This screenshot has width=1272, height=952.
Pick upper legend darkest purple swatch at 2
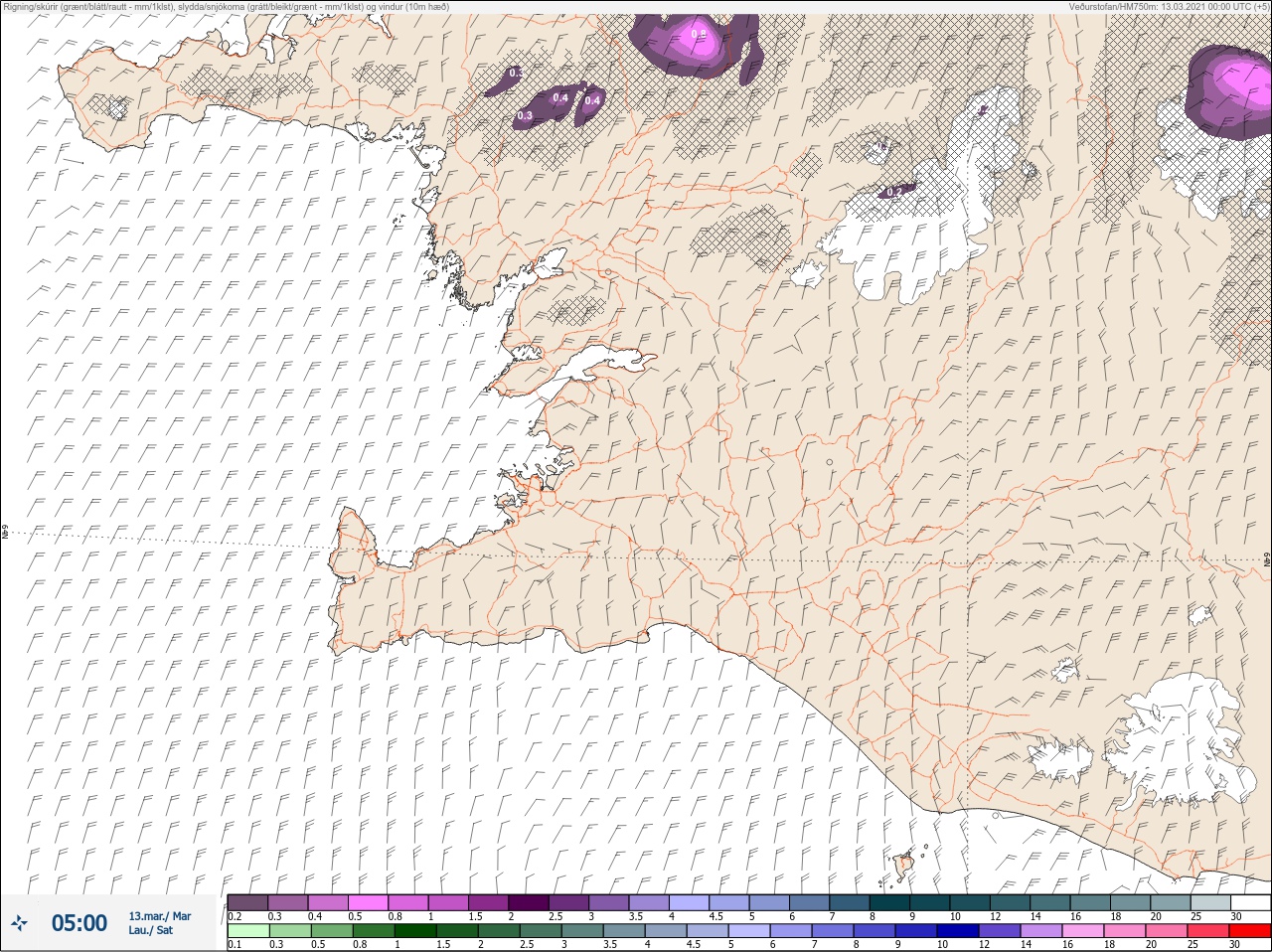point(529,902)
